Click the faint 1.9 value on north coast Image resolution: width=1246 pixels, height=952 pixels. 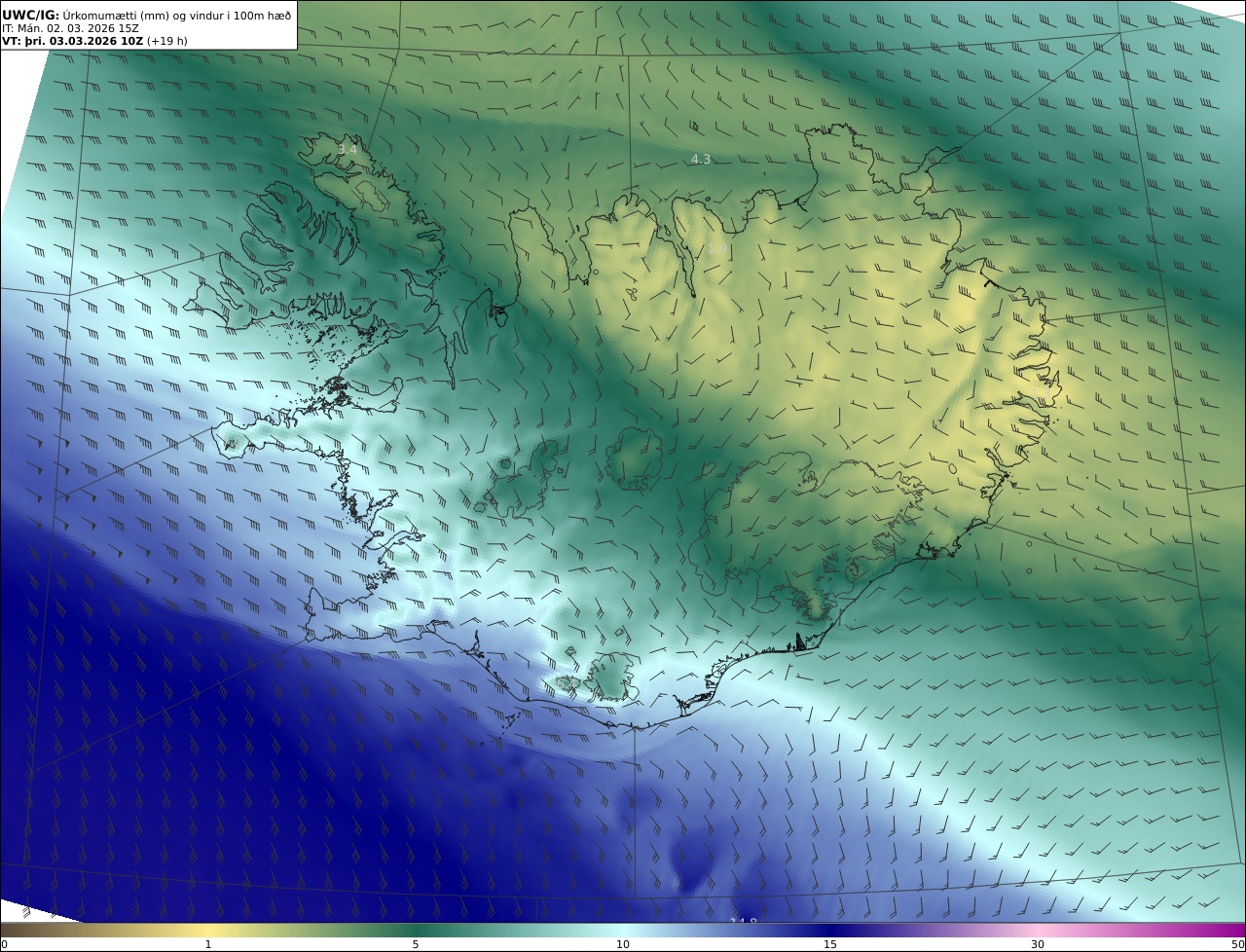715,247
